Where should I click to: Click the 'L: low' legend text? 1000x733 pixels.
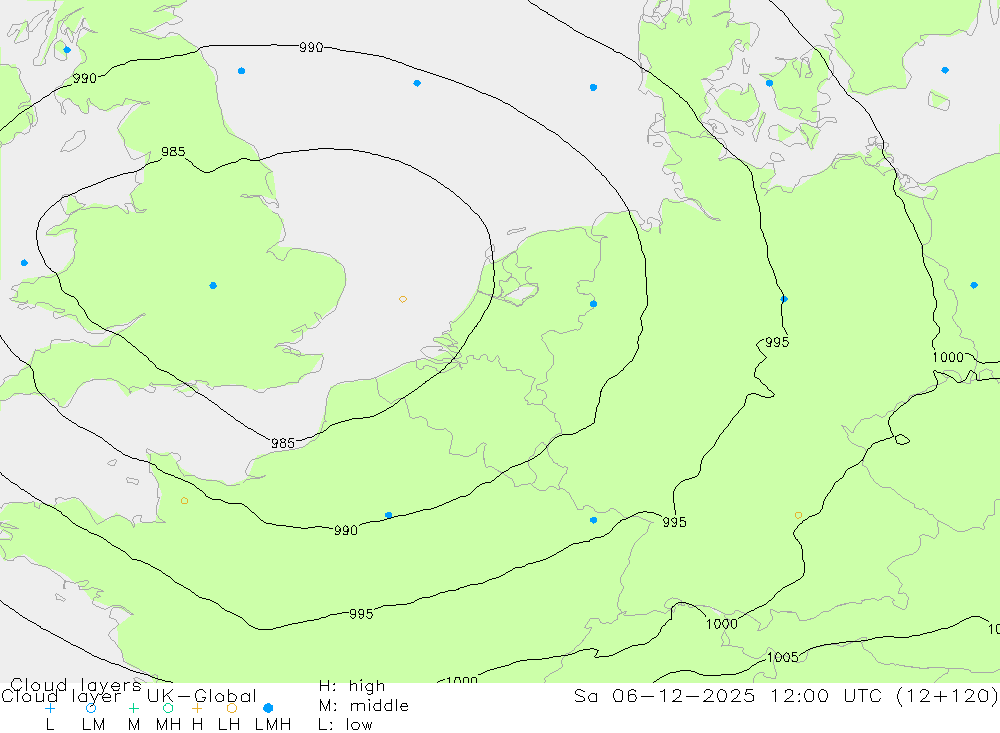[x=346, y=725]
